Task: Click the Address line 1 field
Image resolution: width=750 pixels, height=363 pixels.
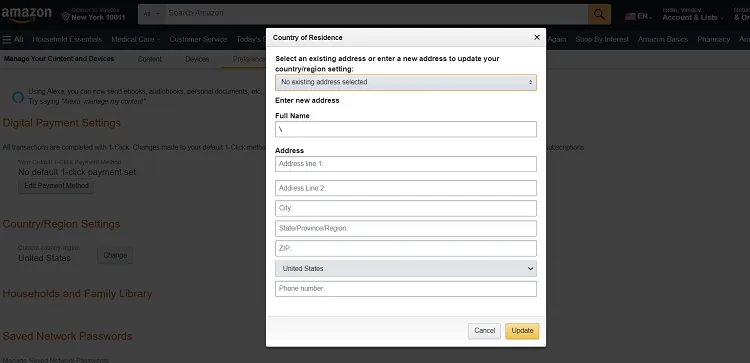Action: point(406,164)
